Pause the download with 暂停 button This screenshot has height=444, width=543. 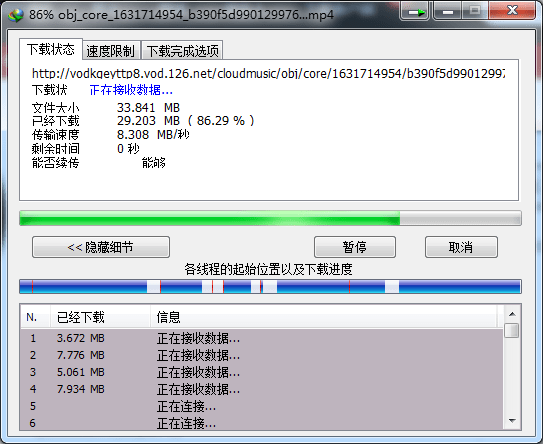[x=355, y=247]
